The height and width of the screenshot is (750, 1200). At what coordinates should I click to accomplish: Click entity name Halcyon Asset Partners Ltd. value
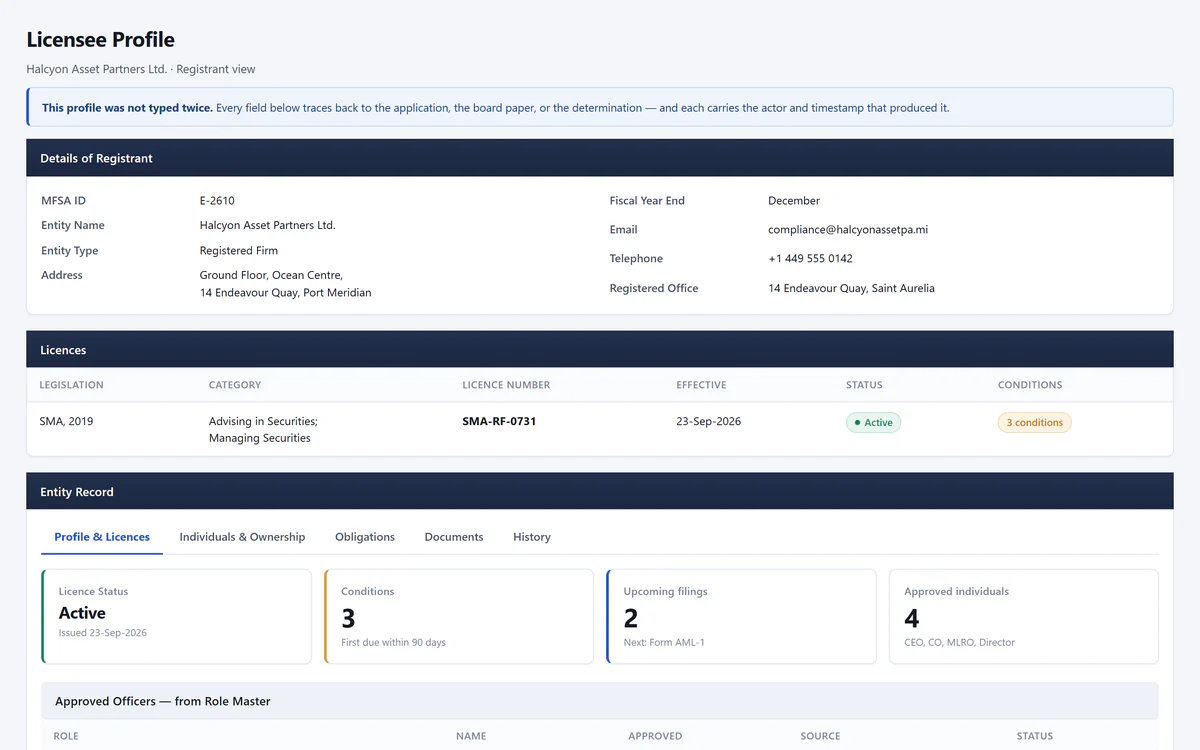coord(267,226)
